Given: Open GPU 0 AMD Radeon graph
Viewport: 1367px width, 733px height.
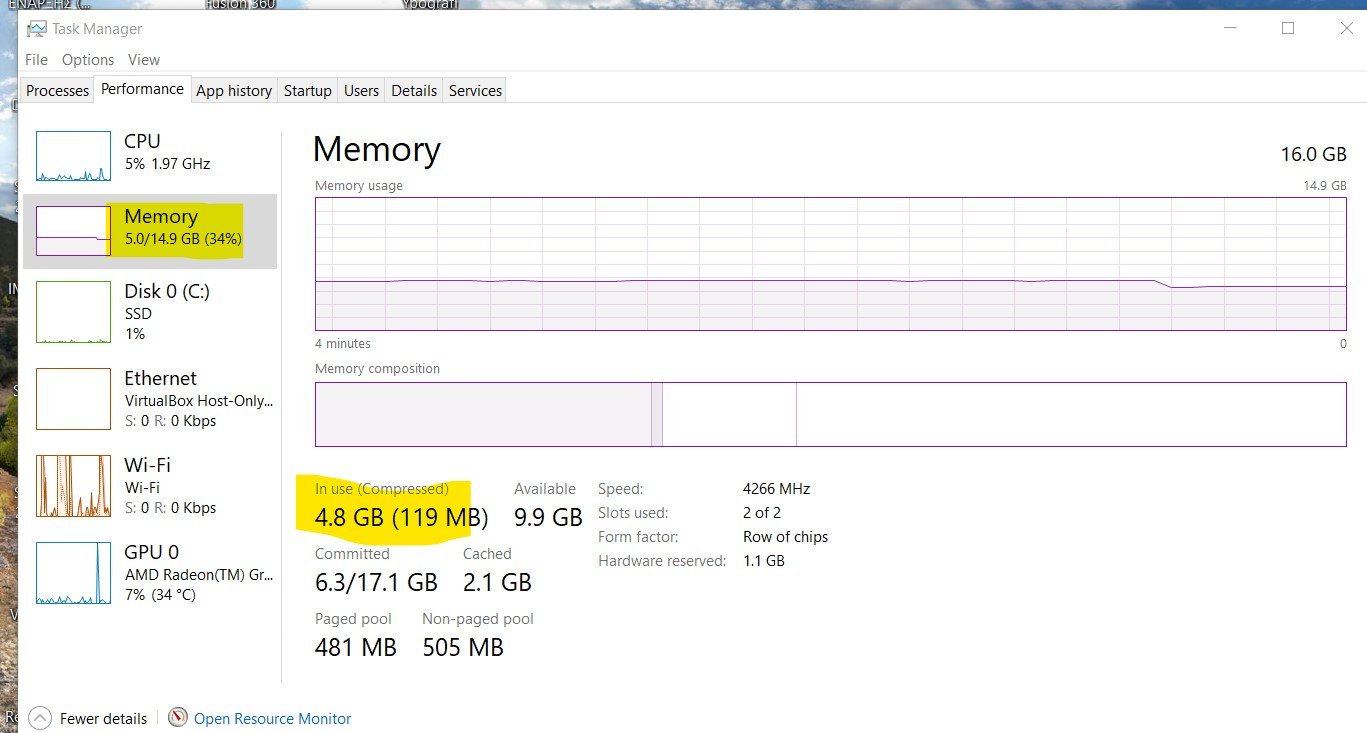Looking at the screenshot, I should click(x=73, y=573).
